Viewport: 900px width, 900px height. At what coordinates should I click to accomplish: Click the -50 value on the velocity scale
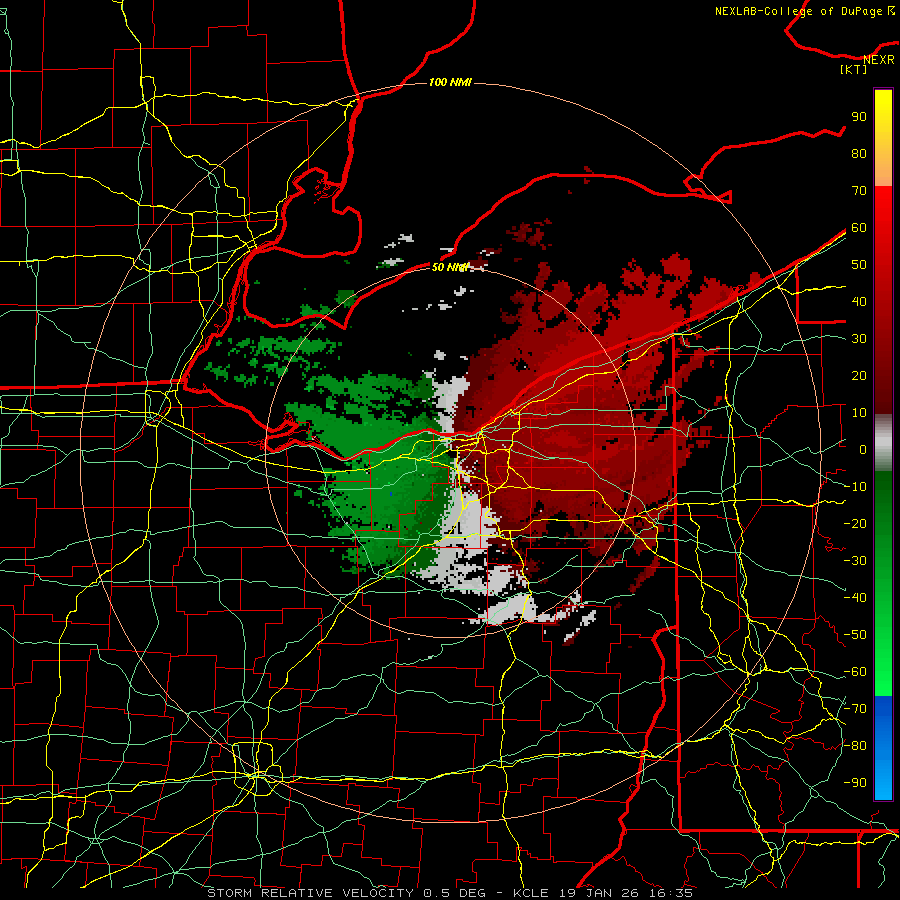[855, 635]
